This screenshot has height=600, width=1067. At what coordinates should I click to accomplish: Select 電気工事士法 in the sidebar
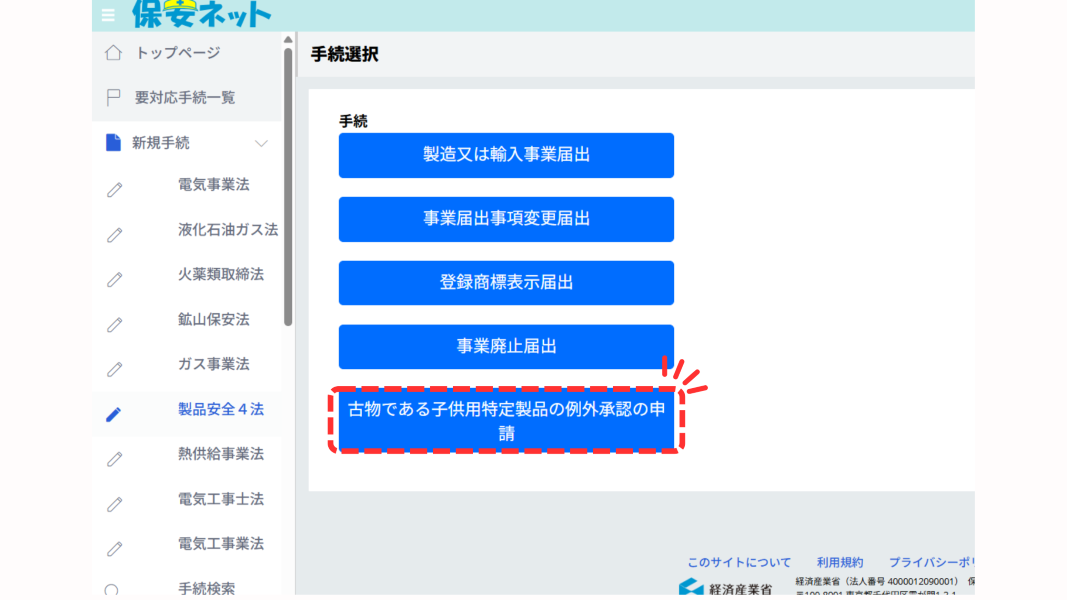click(x=220, y=499)
